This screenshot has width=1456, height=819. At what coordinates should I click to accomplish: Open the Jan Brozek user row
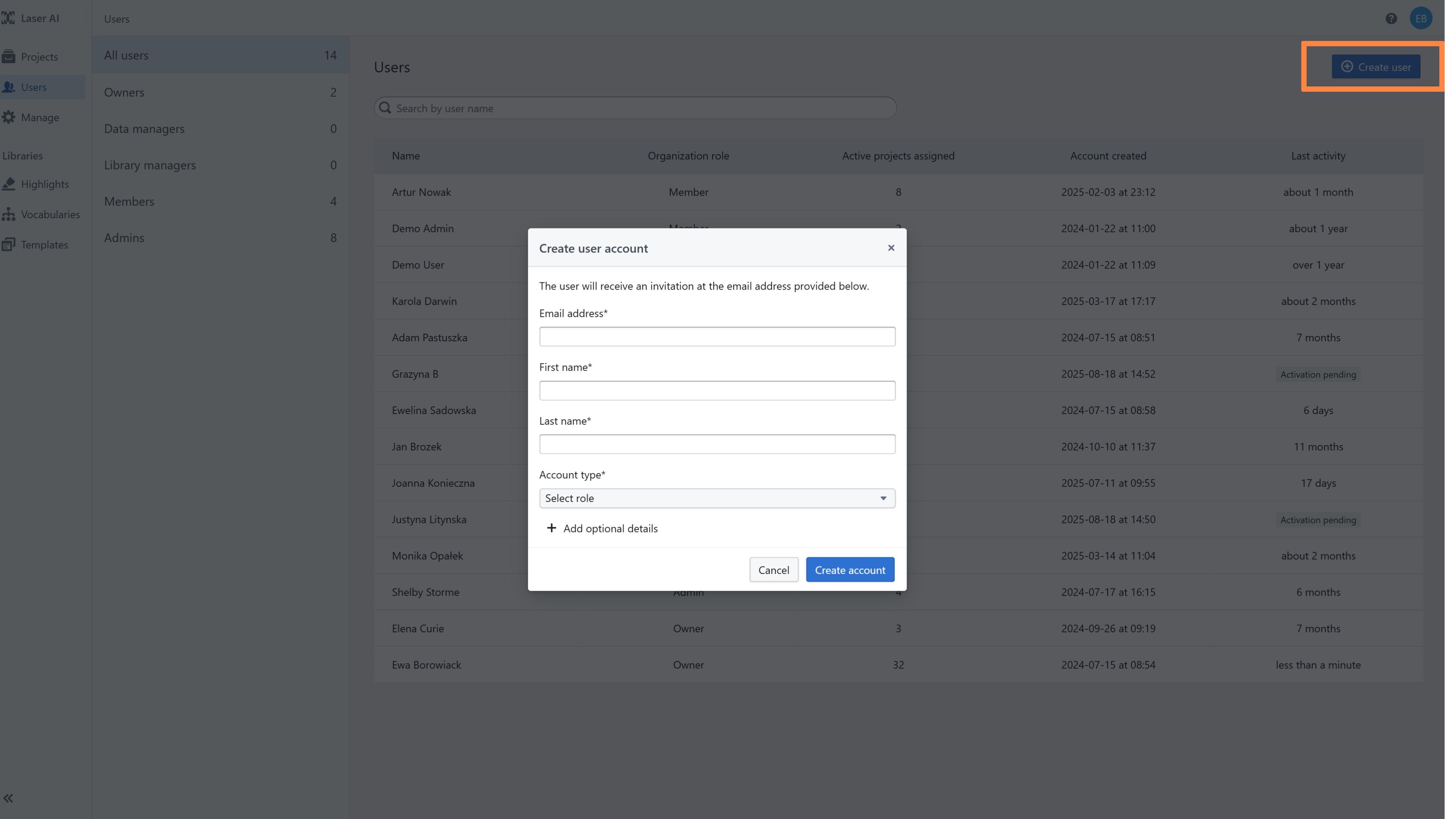click(898, 447)
